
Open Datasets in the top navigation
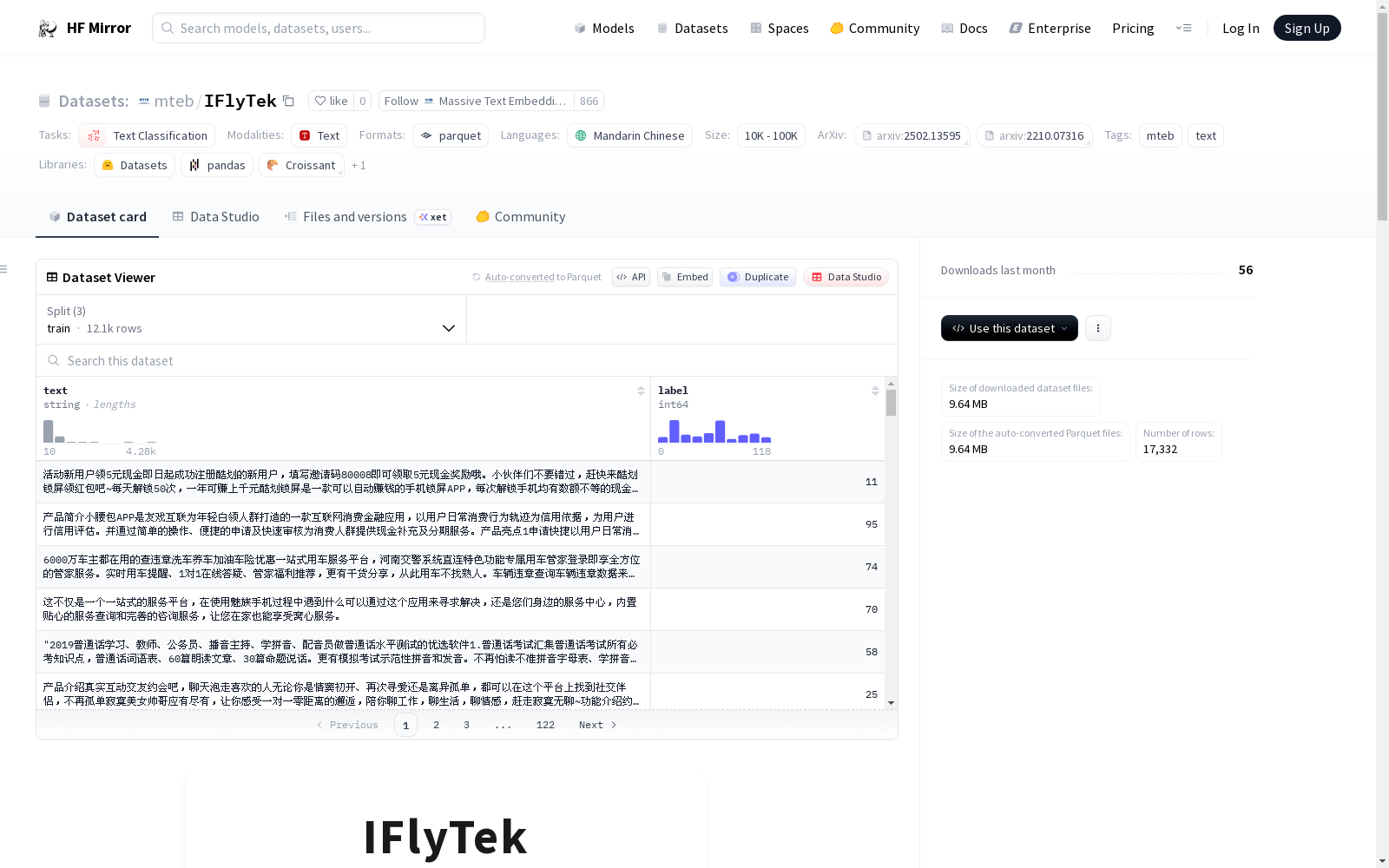pyautogui.click(x=692, y=29)
